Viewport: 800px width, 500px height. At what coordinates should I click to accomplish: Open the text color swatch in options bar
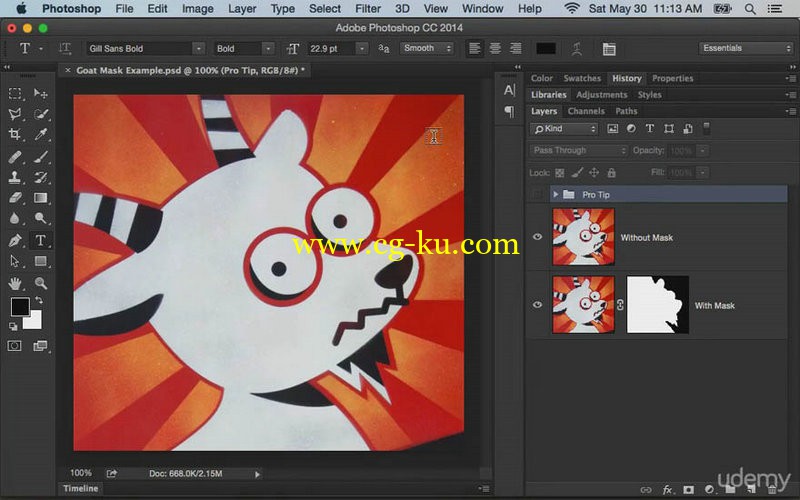coord(545,48)
